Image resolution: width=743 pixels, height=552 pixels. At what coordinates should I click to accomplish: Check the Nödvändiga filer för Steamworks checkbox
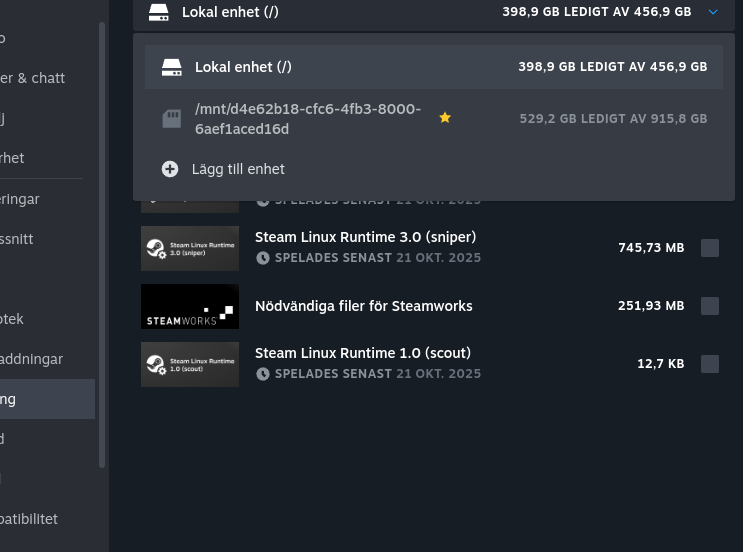click(710, 306)
